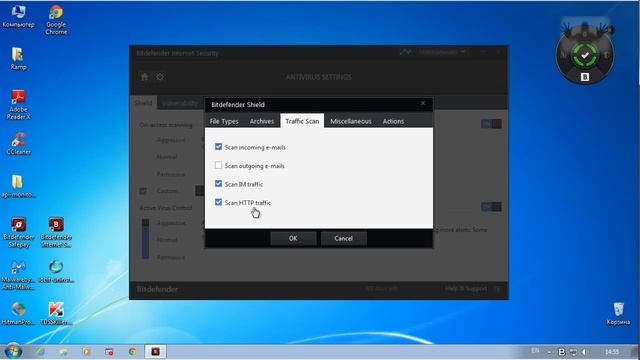Select the CCleaner desktop shortcut

pos(18,143)
